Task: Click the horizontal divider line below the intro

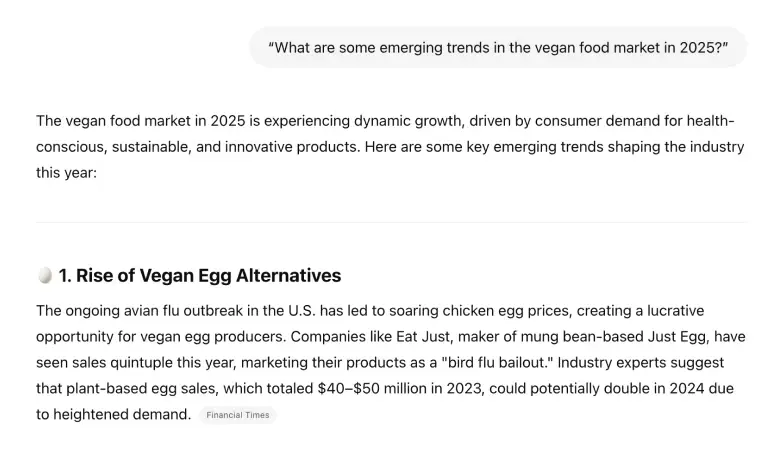Action: 391,222
